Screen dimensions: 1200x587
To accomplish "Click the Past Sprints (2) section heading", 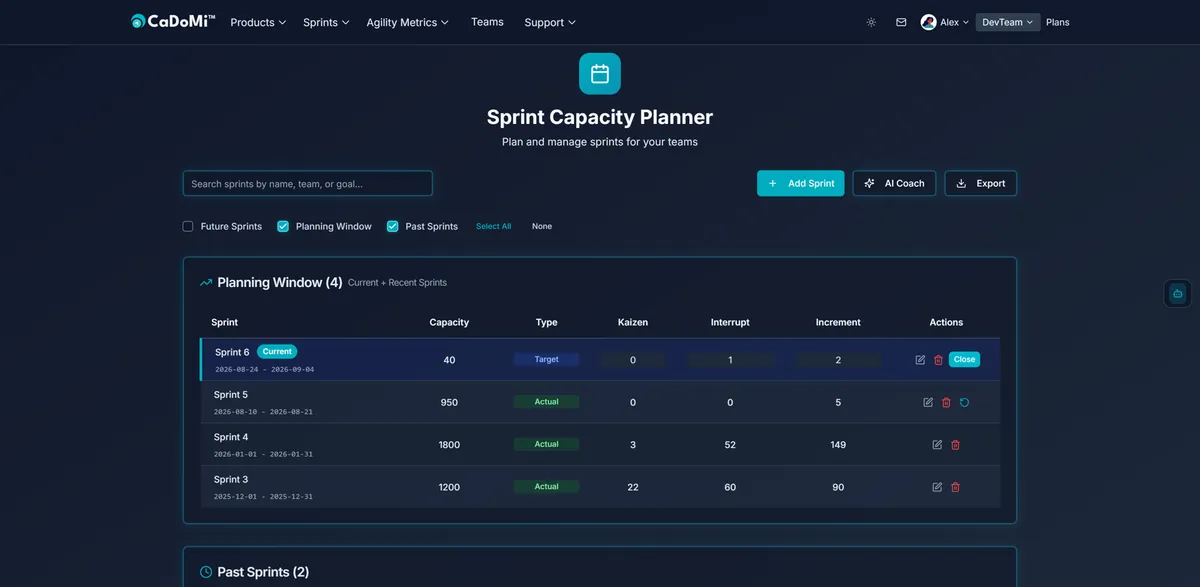I will 263,572.
